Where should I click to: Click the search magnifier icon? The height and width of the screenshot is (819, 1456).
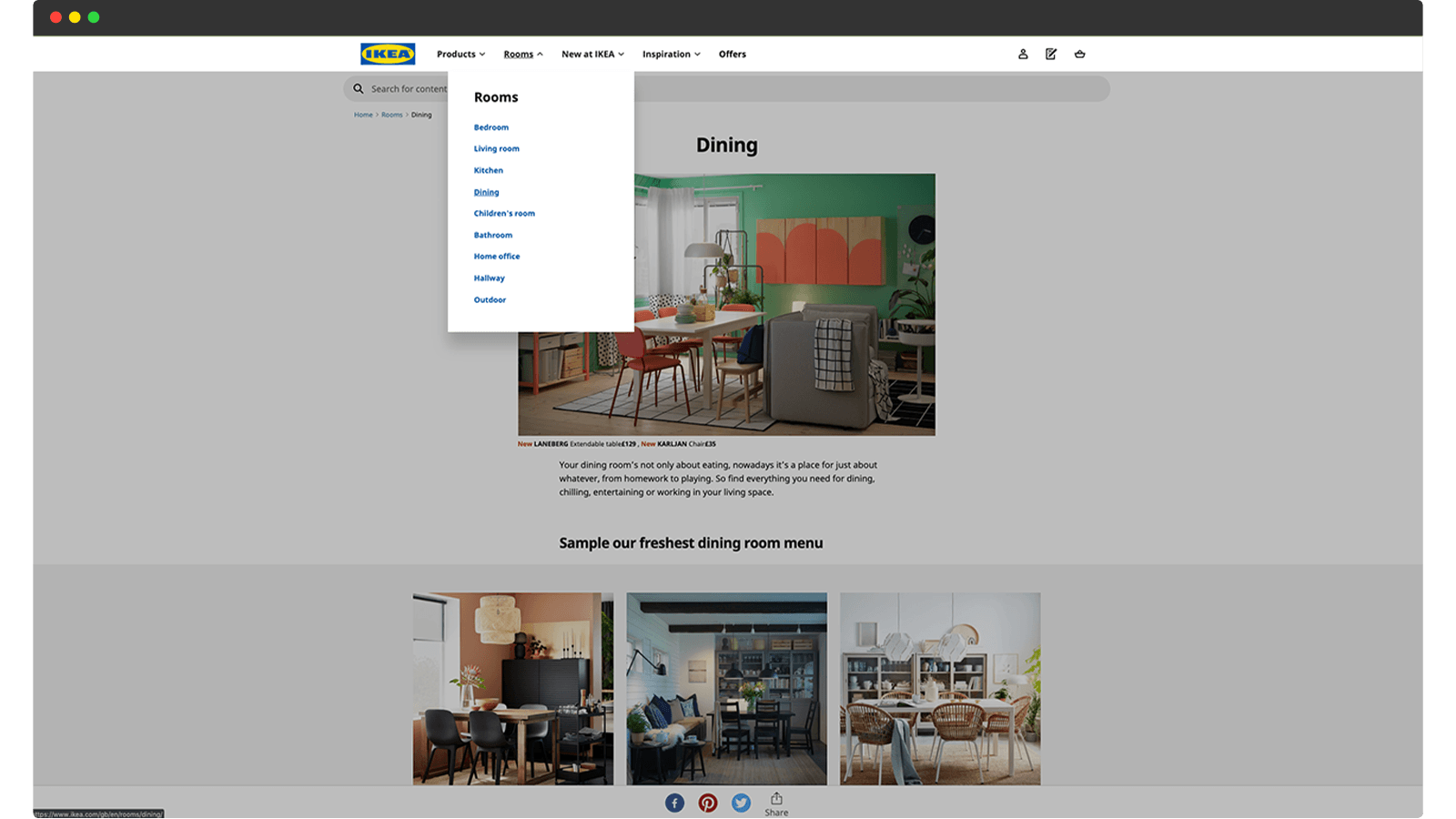click(x=359, y=88)
